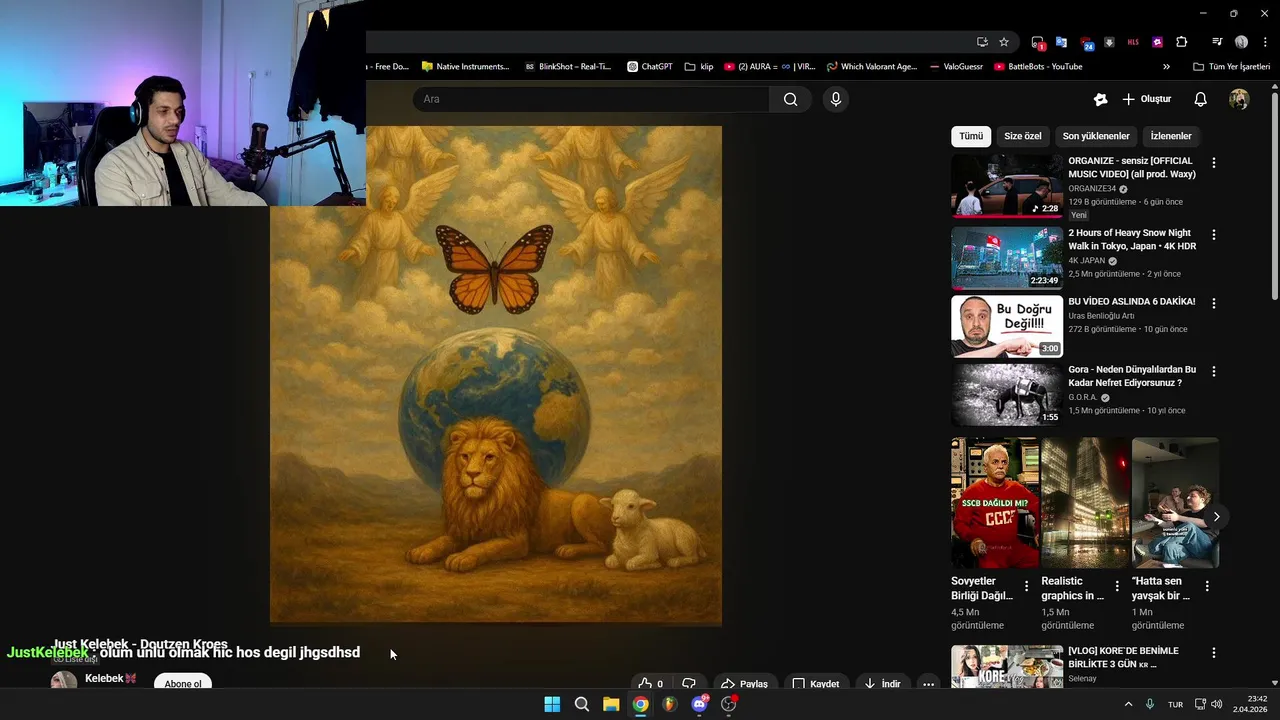Open the Chrome three-dot menu
The height and width of the screenshot is (720, 1280).
1265,42
